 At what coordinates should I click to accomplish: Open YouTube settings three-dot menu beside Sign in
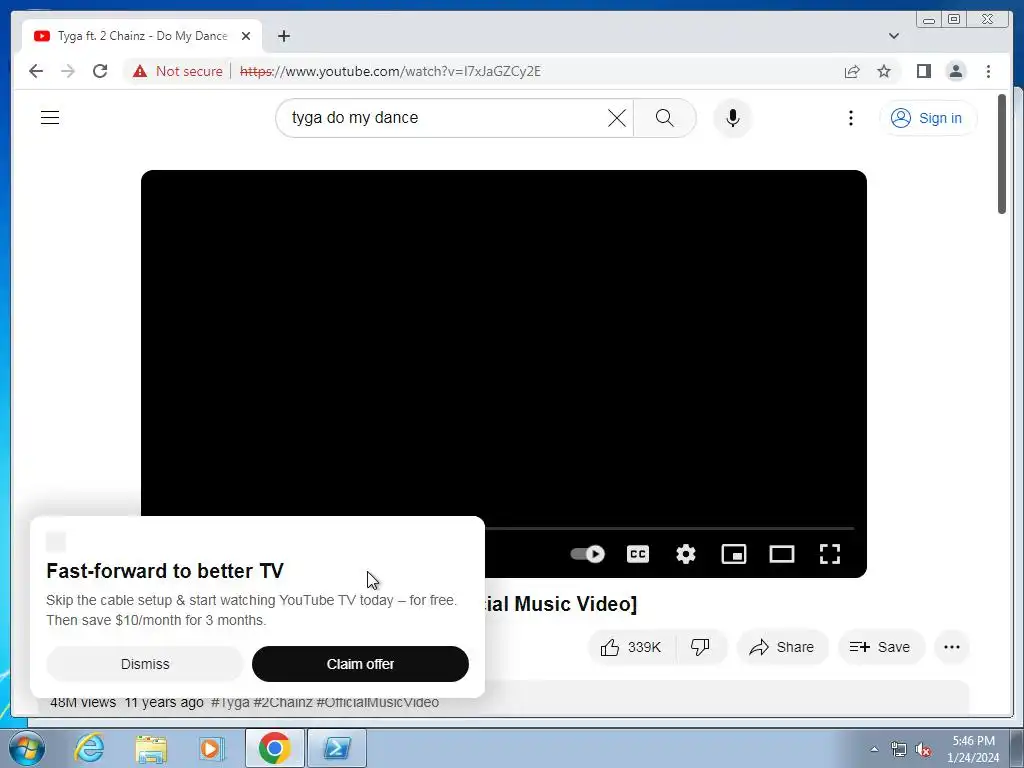click(850, 118)
